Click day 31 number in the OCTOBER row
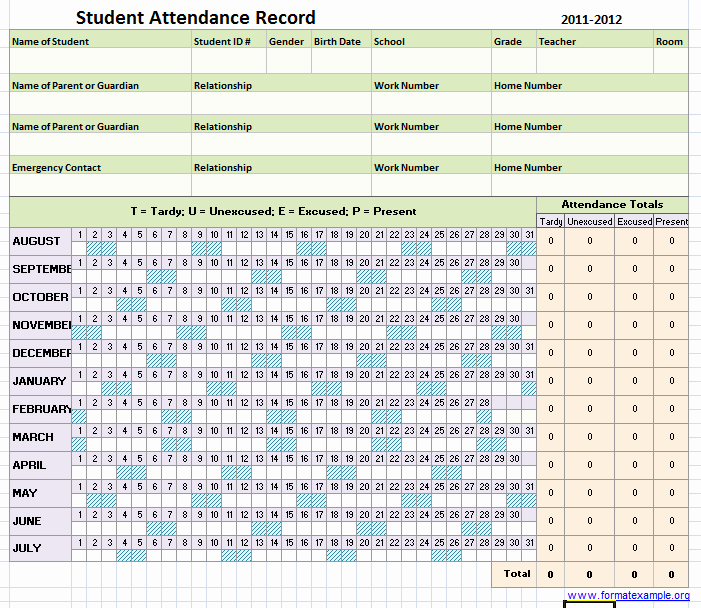The width and height of the screenshot is (701, 608). click(x=529, y=291)
